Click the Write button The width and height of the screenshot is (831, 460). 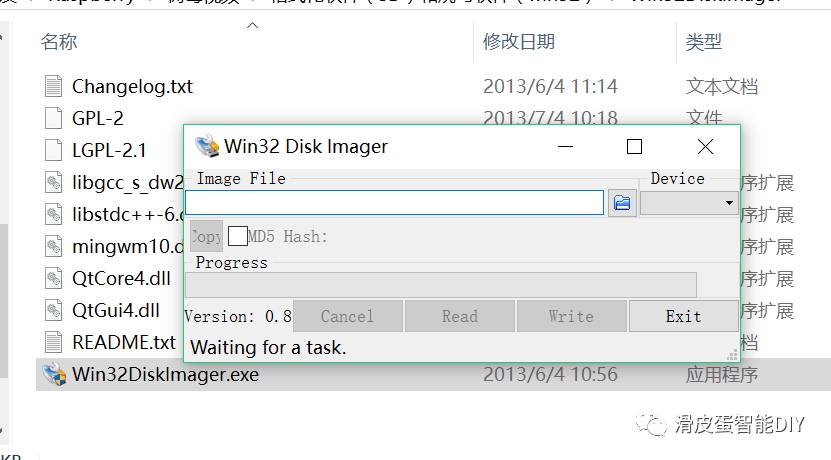[571, 316]
